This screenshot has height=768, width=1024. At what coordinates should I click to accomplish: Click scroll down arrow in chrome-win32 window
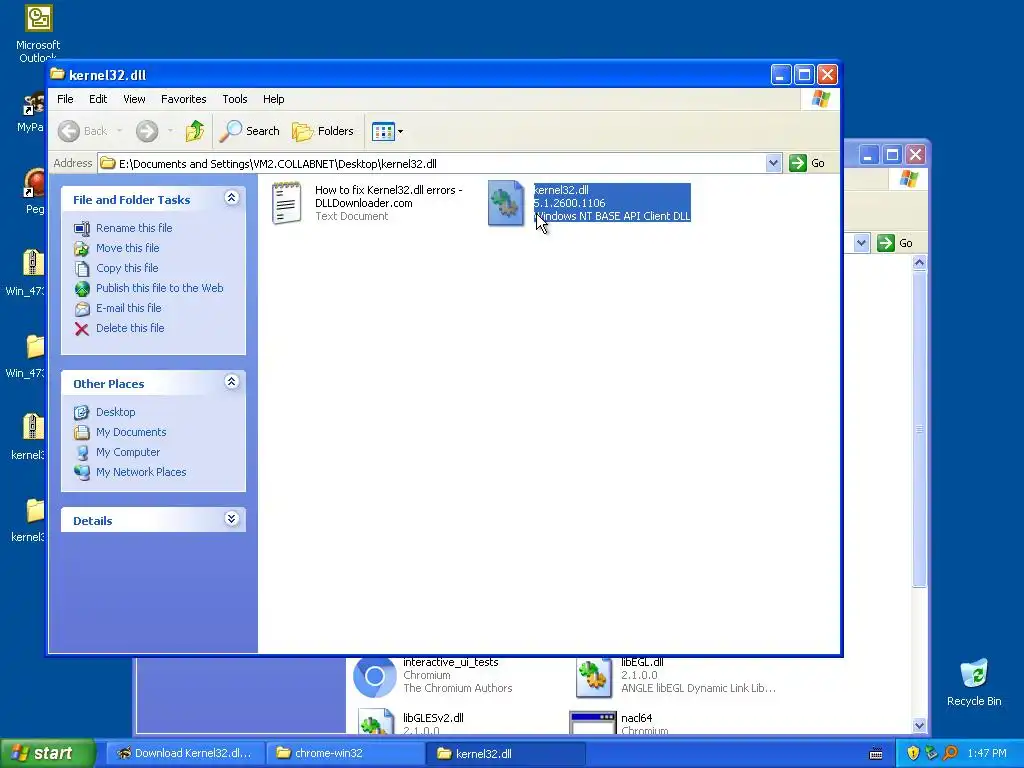pyautogui.click(x=919, y=725)
